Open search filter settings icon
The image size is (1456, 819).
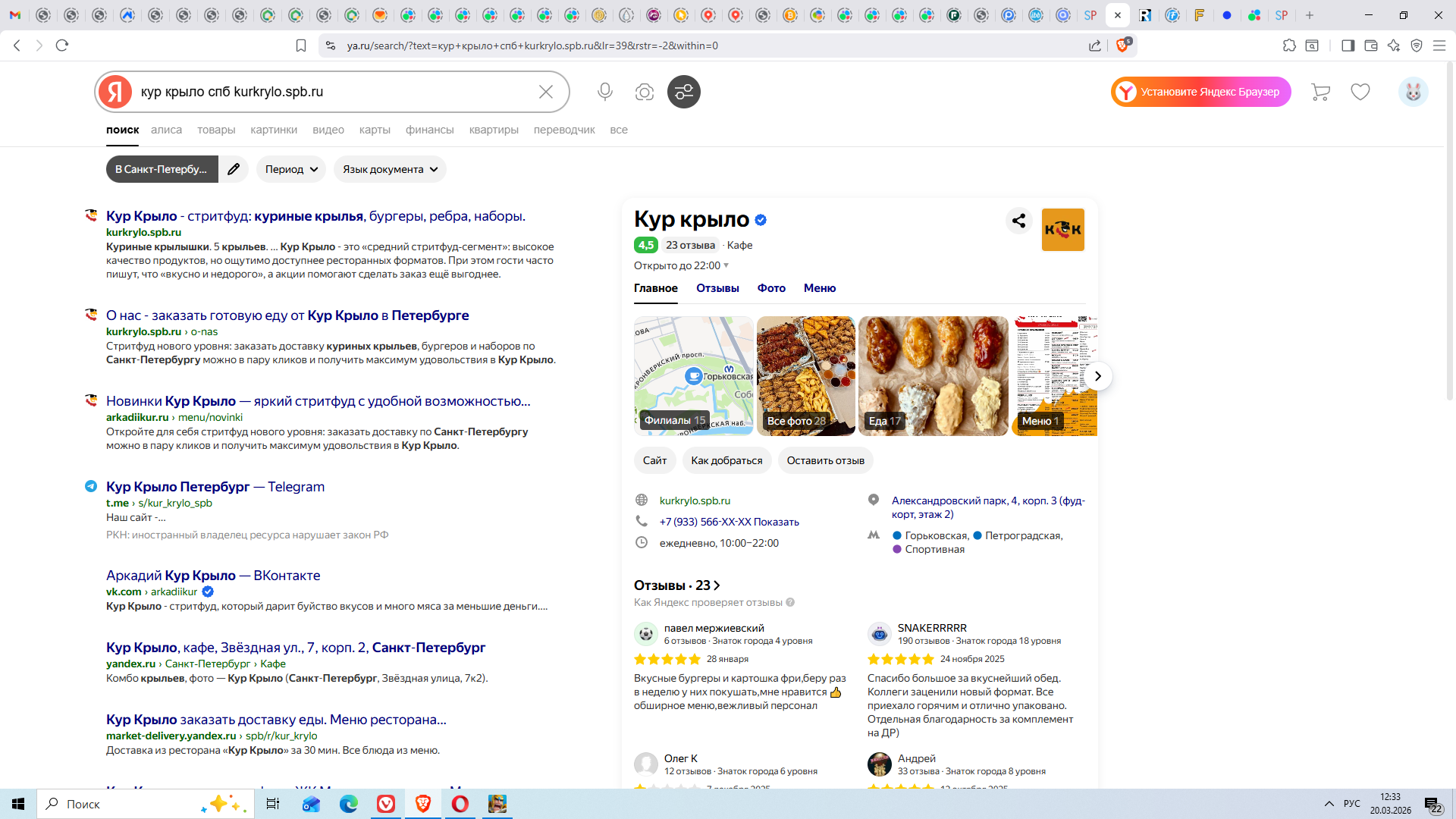pyautogui.click(x=683, y=92)
